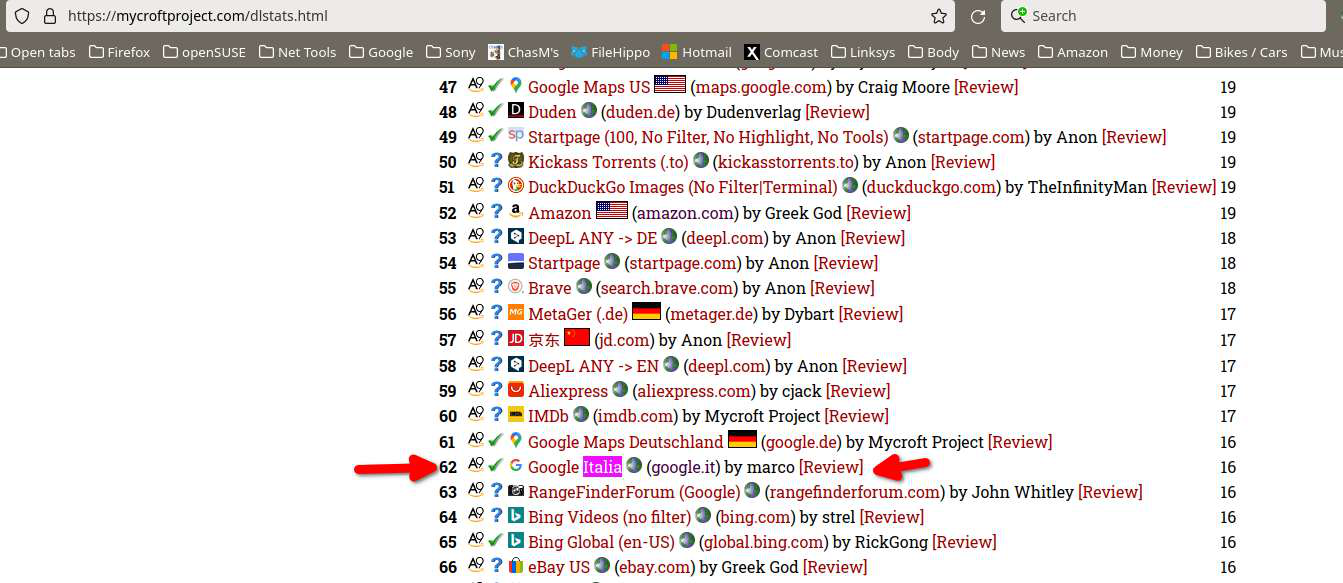Open the ChasM's bookmark

click(x=523, y=52)
